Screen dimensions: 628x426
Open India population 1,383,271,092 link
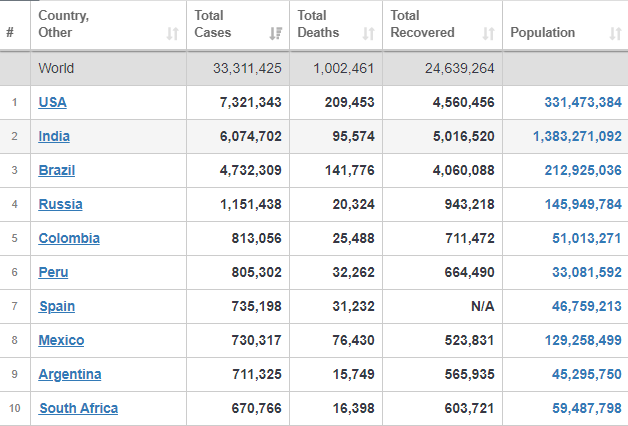(x=577, y=136)
